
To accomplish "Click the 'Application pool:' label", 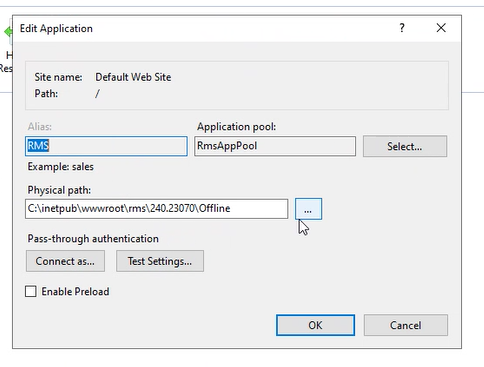I will (x=236, y=127).
